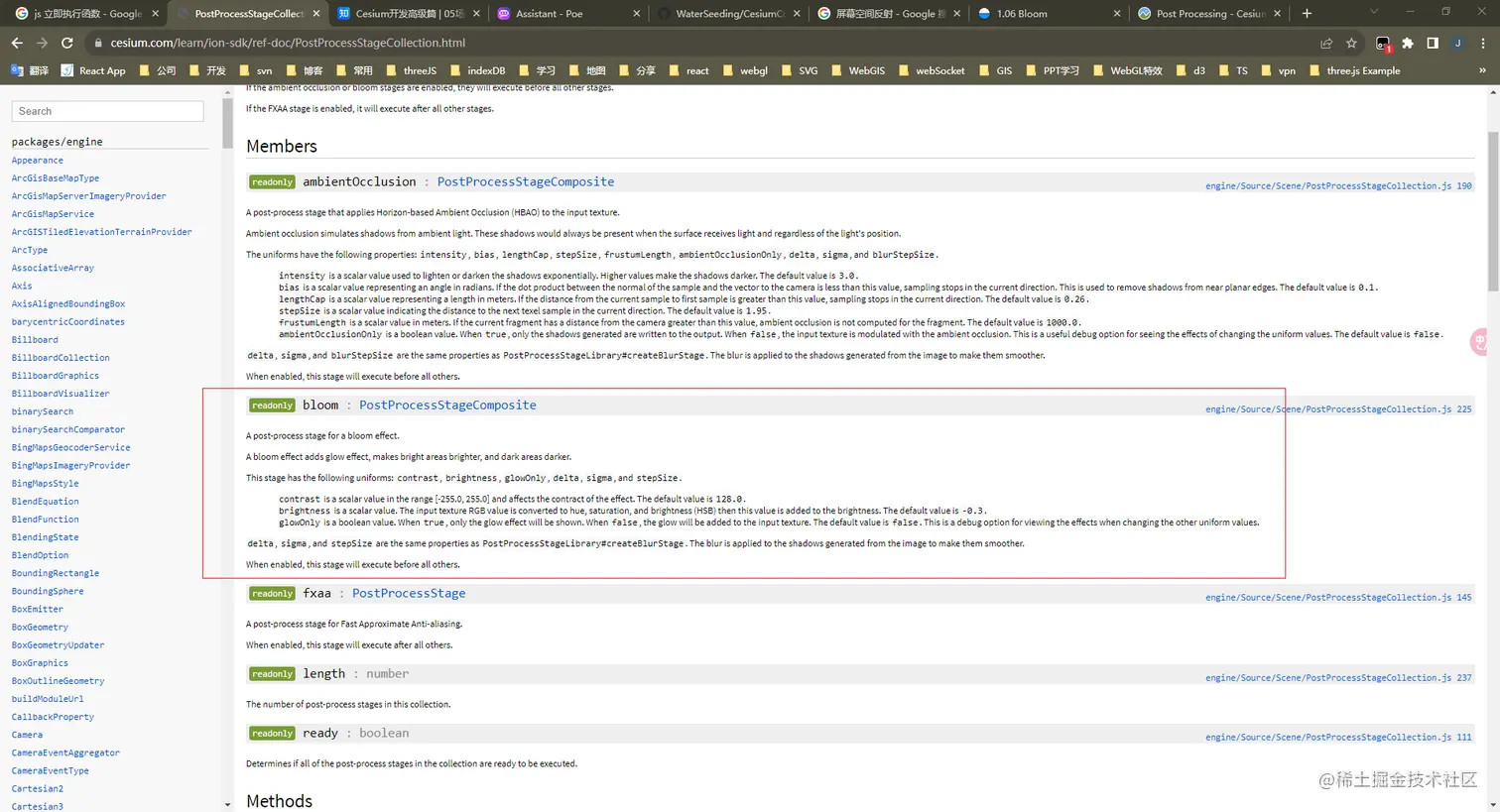Viewport: 1500px width, 812px height.
Task: Open a new browser tab
Action: (x=1307, y=13)
